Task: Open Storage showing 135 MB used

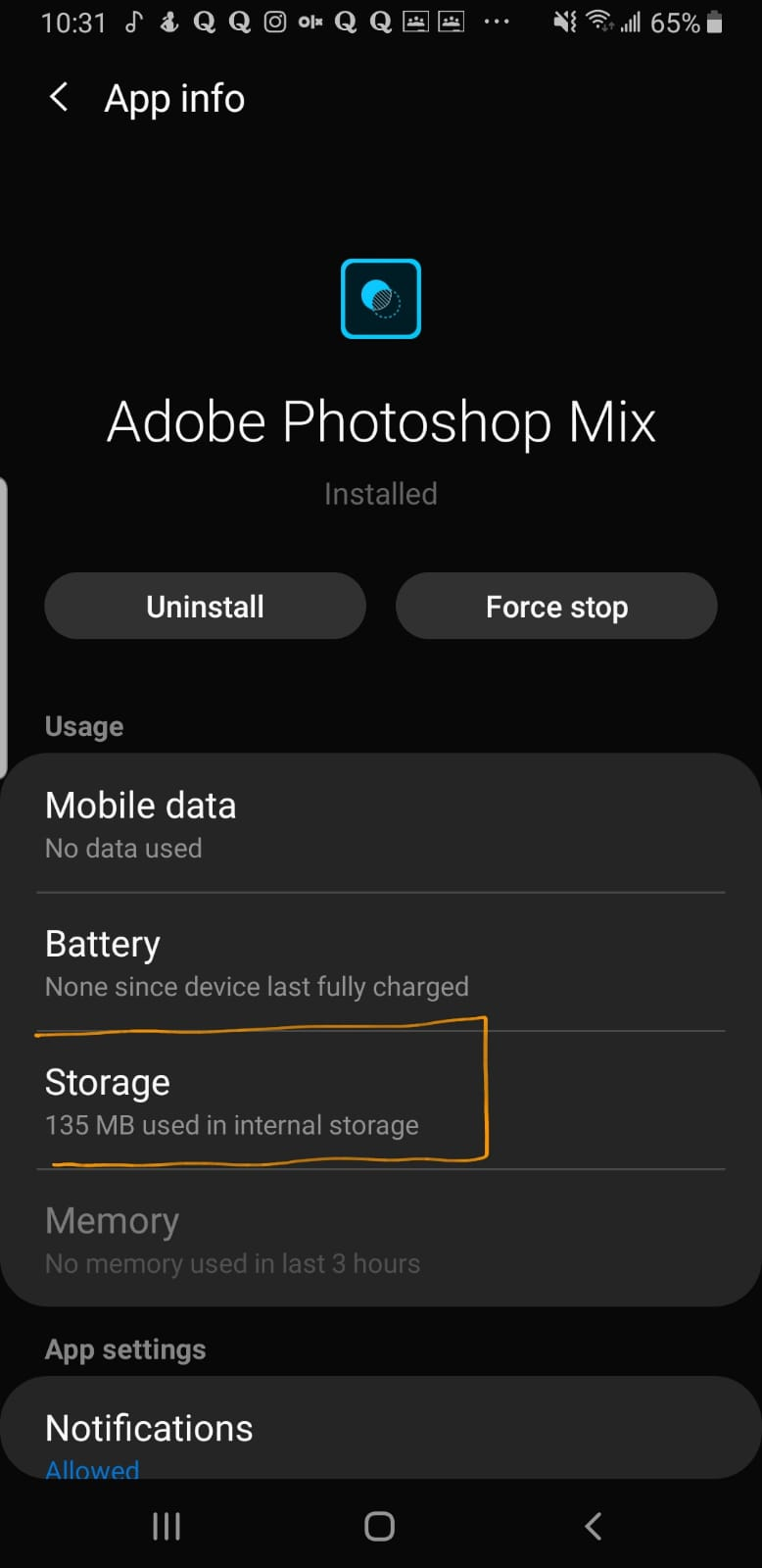Action: [381, 1101]
